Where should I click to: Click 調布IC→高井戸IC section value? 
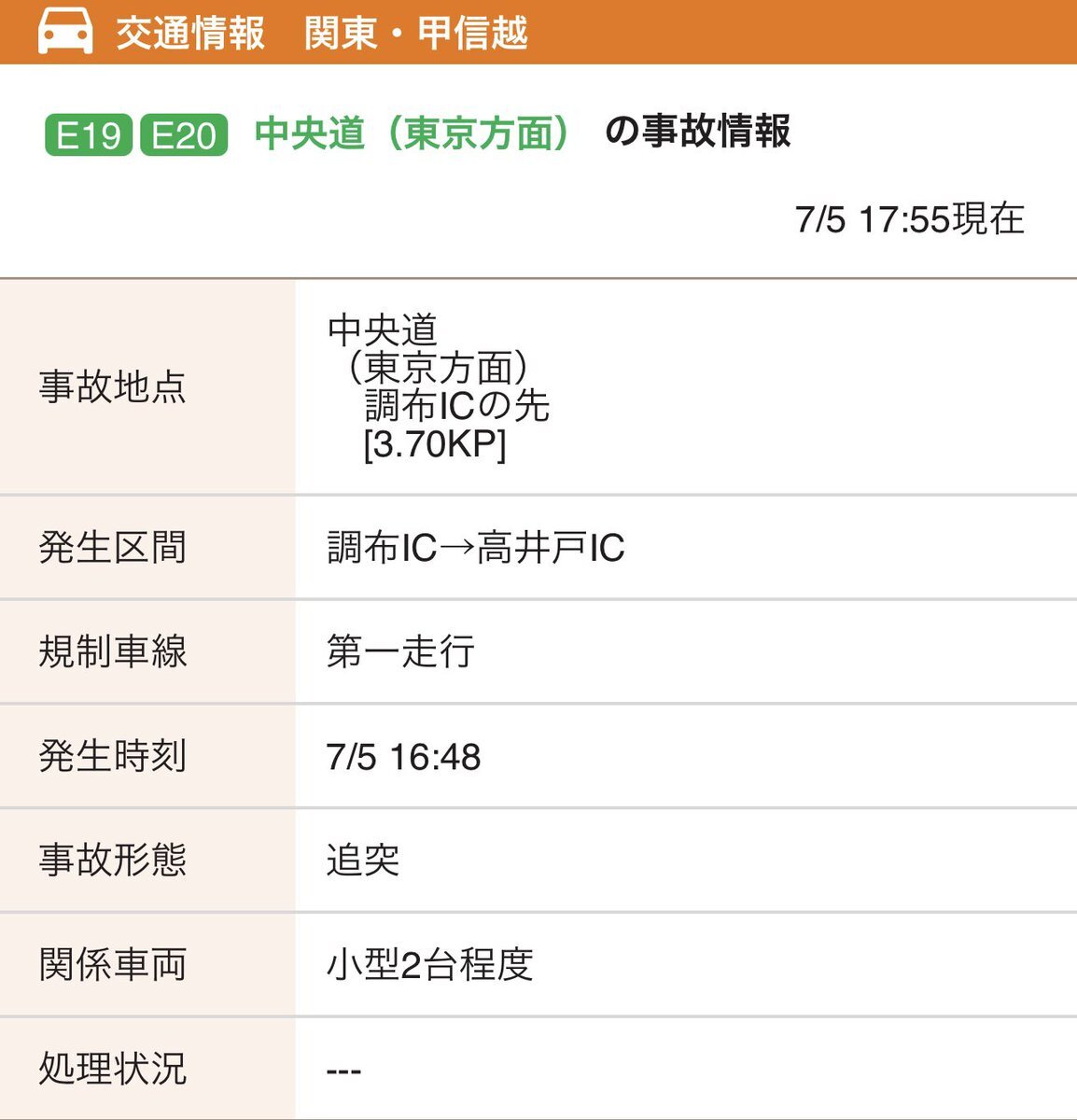pyautogui.click(x=476, y=548)
